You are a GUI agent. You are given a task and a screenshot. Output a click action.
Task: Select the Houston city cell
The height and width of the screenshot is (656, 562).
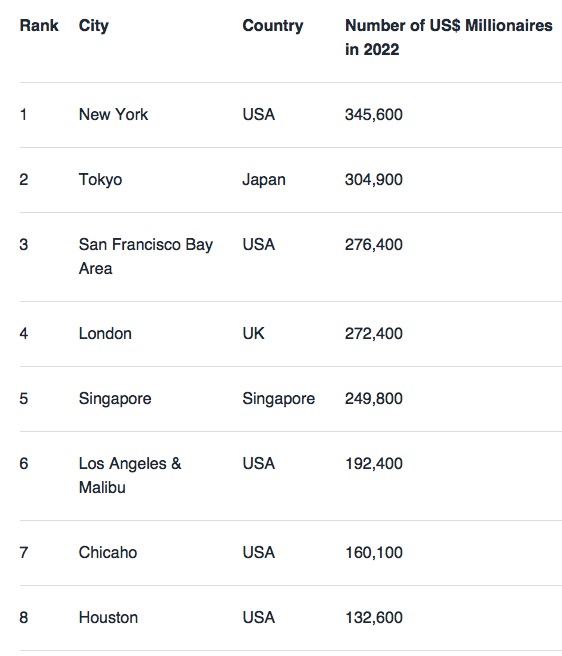click(108, 618)
